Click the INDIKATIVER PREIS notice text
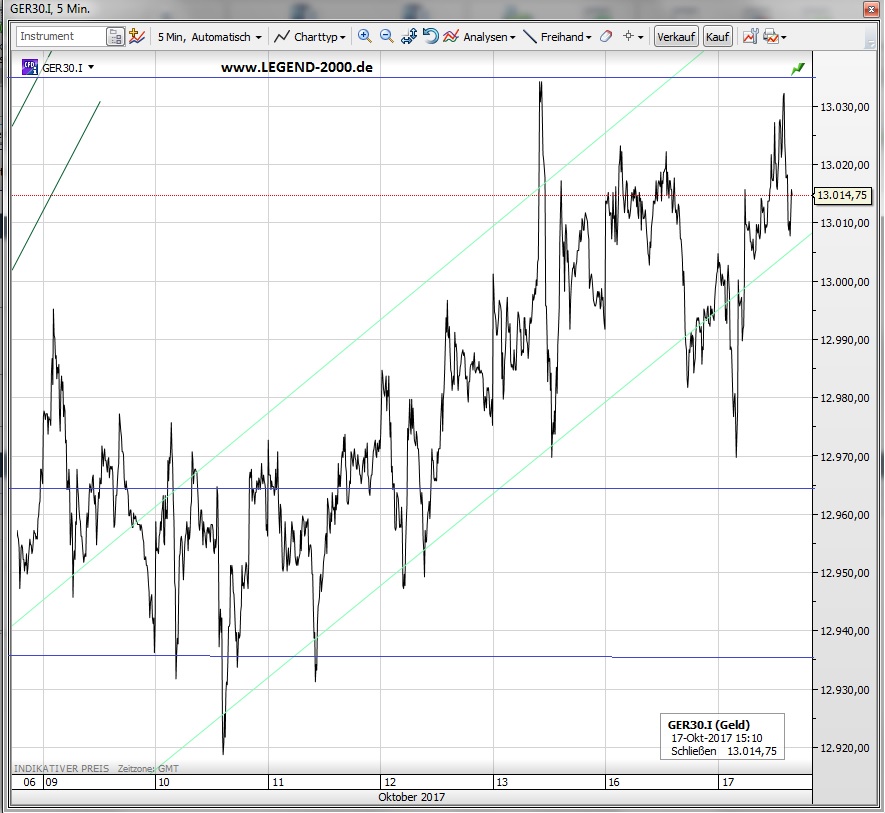Viewport: 885px width, 813px height. pyautogui.click(x=61, y=768)
